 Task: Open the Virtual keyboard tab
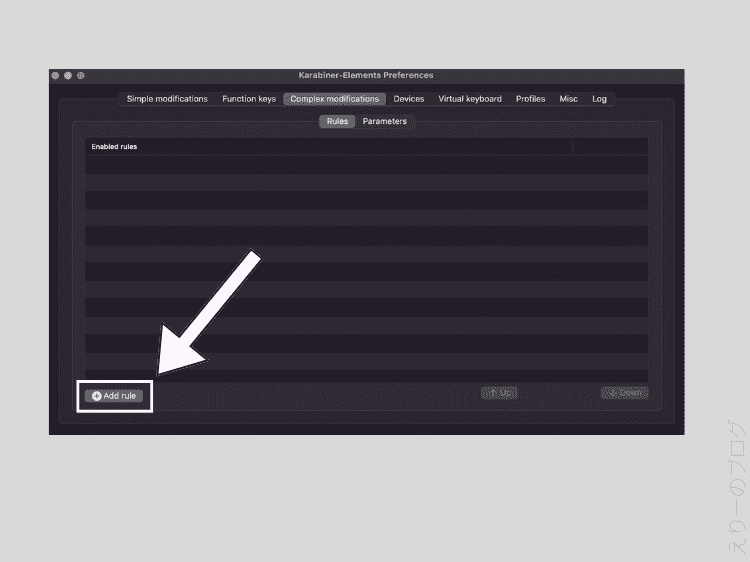point(470,99)
